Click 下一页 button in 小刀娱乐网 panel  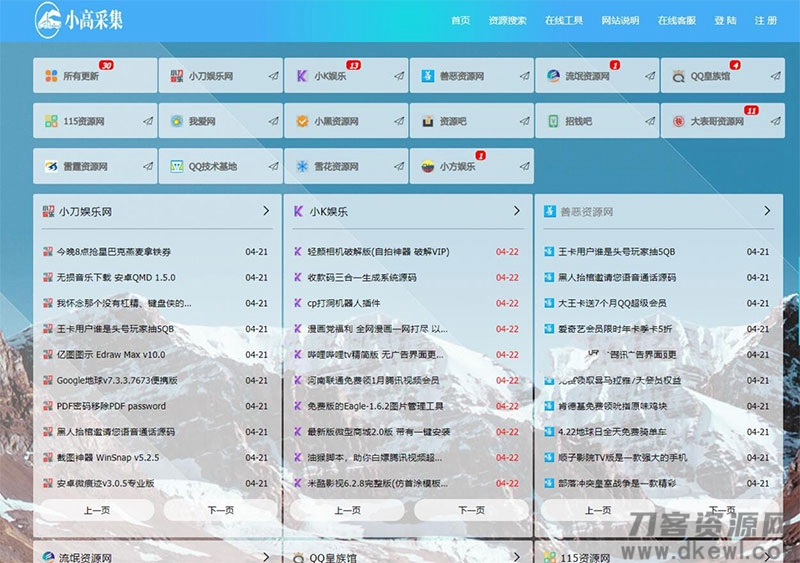click(x=220, y=509)
